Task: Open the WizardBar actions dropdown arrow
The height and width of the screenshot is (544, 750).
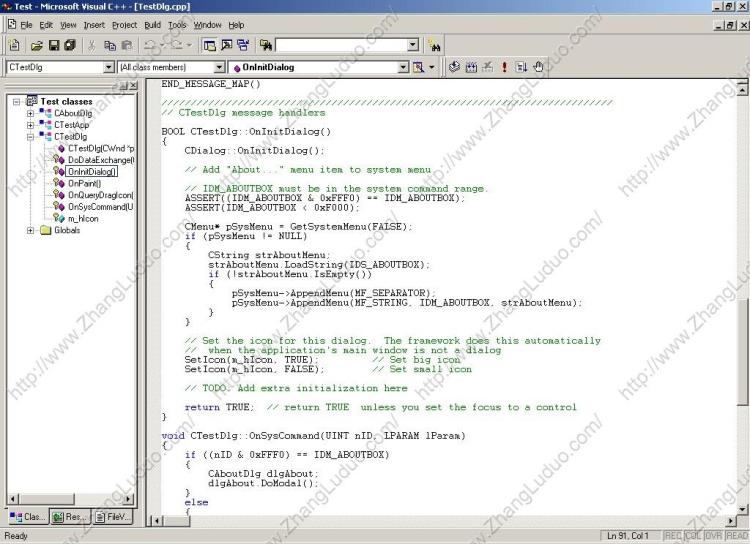Action: tap(431, 67)
